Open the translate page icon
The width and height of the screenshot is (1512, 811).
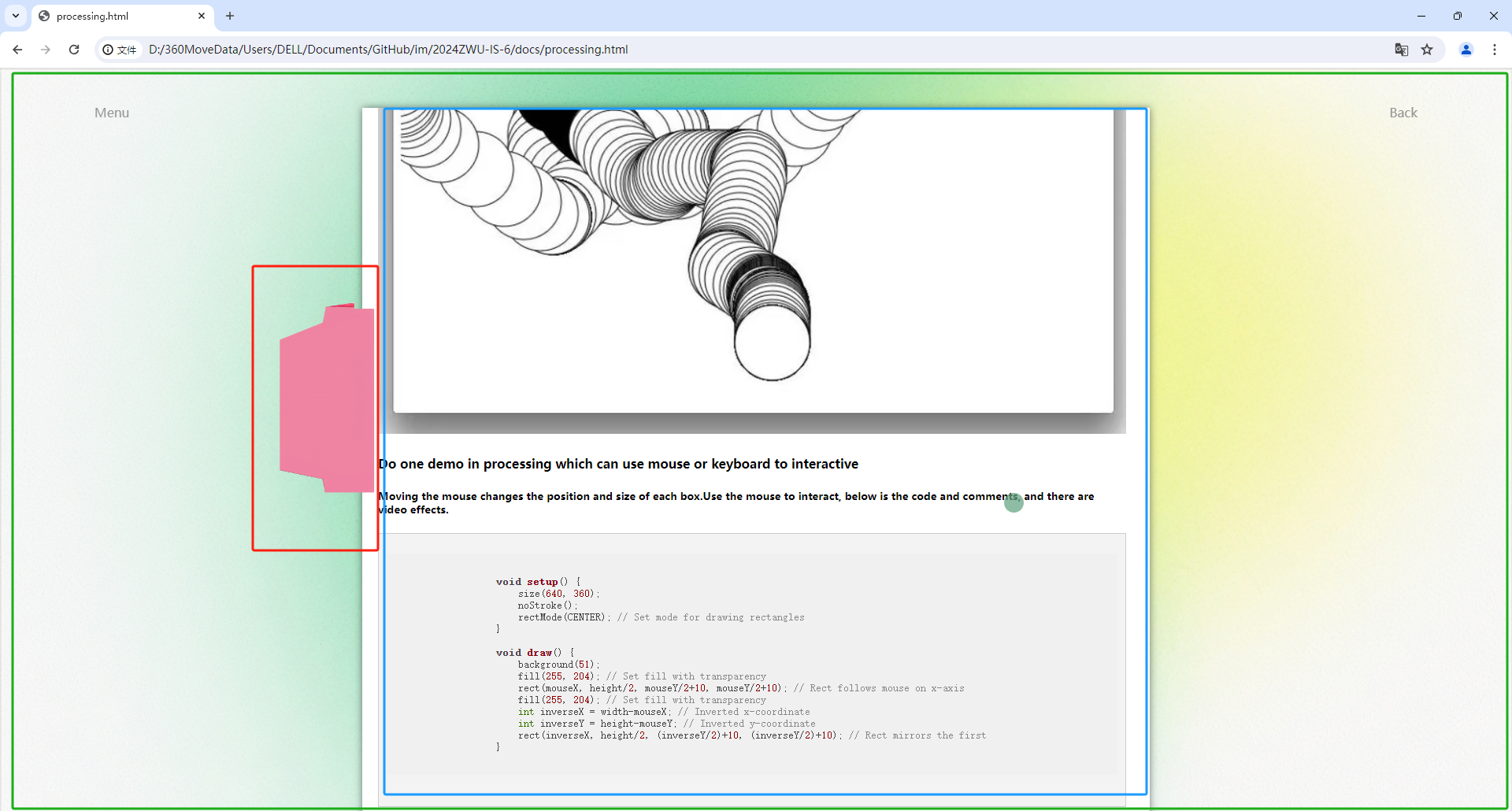click(1402, 50)
